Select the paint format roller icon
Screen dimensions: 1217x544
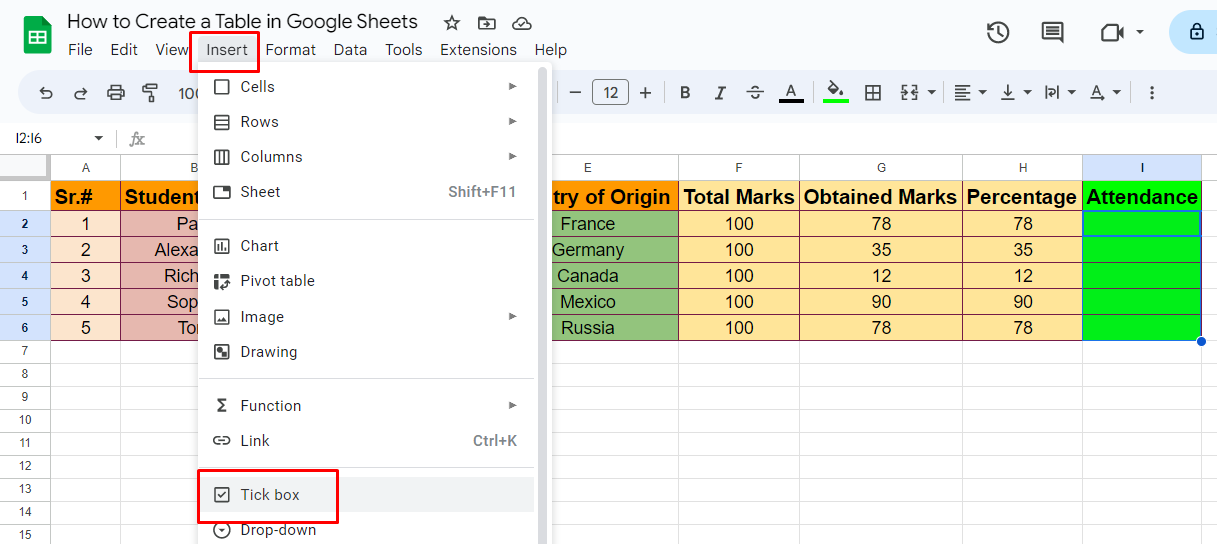[150, 93]
